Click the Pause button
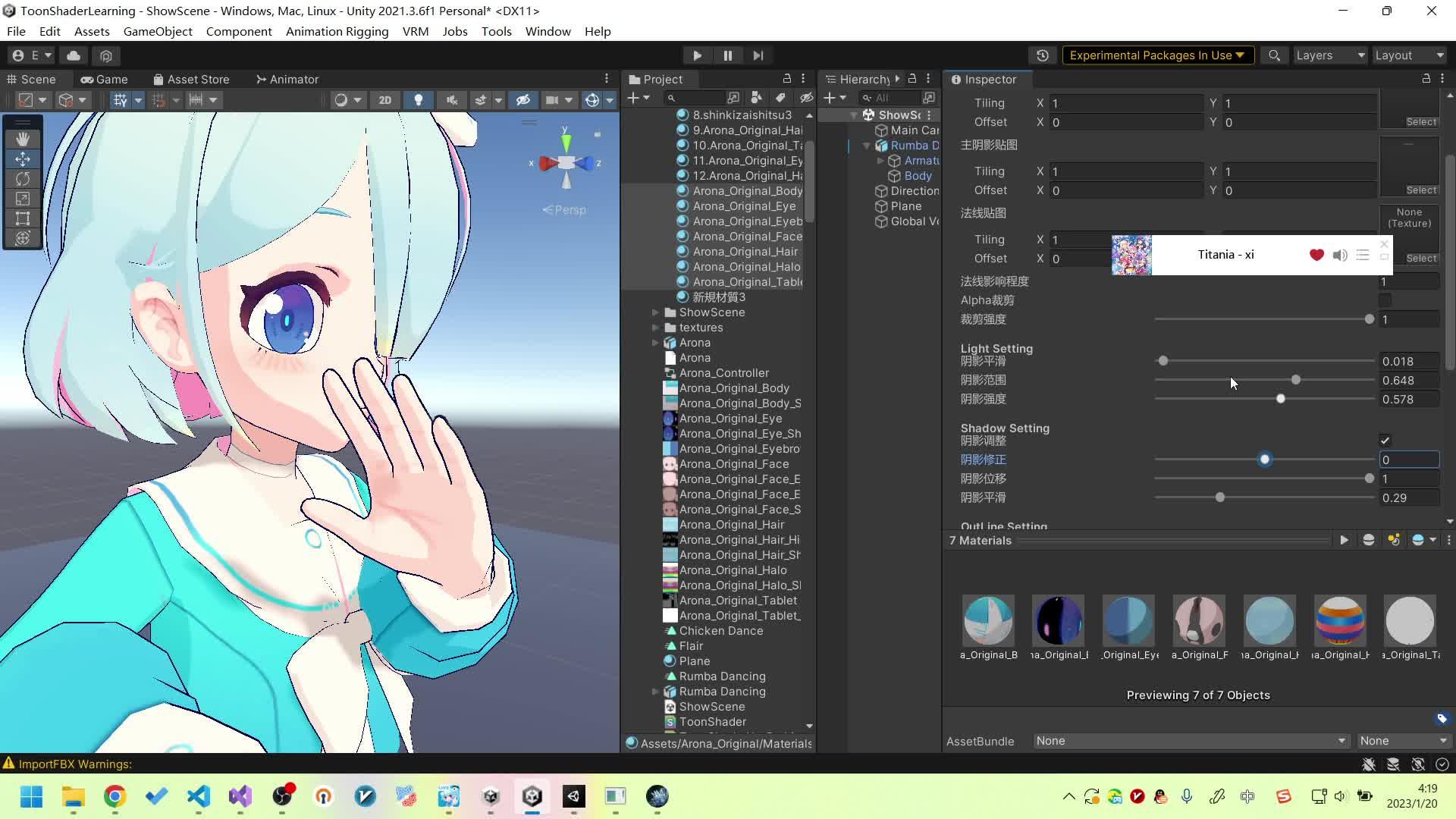This screenshot has height=819, width=1456. click(727, 55)
